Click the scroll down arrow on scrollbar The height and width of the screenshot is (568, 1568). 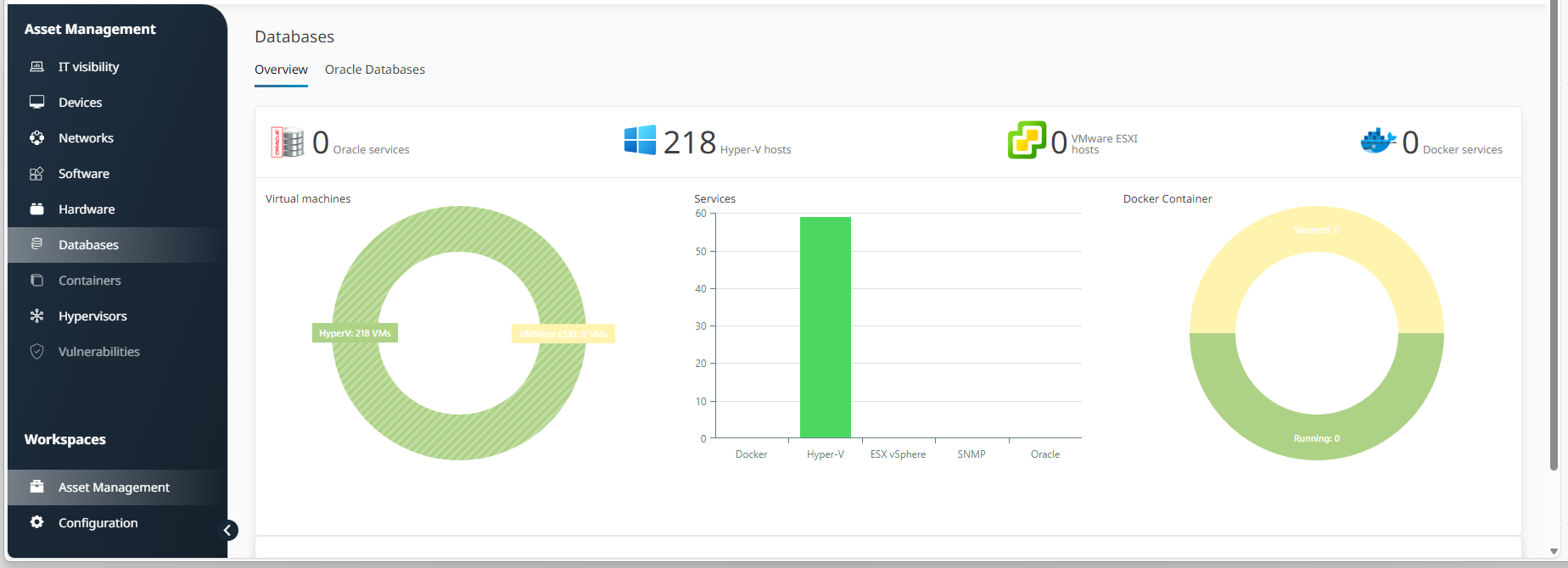point(1554,552)
